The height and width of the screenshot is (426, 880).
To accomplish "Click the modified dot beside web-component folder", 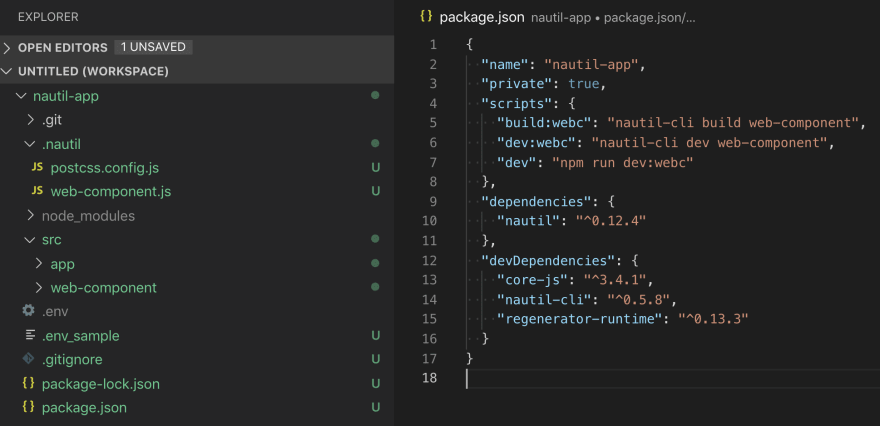I will pos(375,287).
